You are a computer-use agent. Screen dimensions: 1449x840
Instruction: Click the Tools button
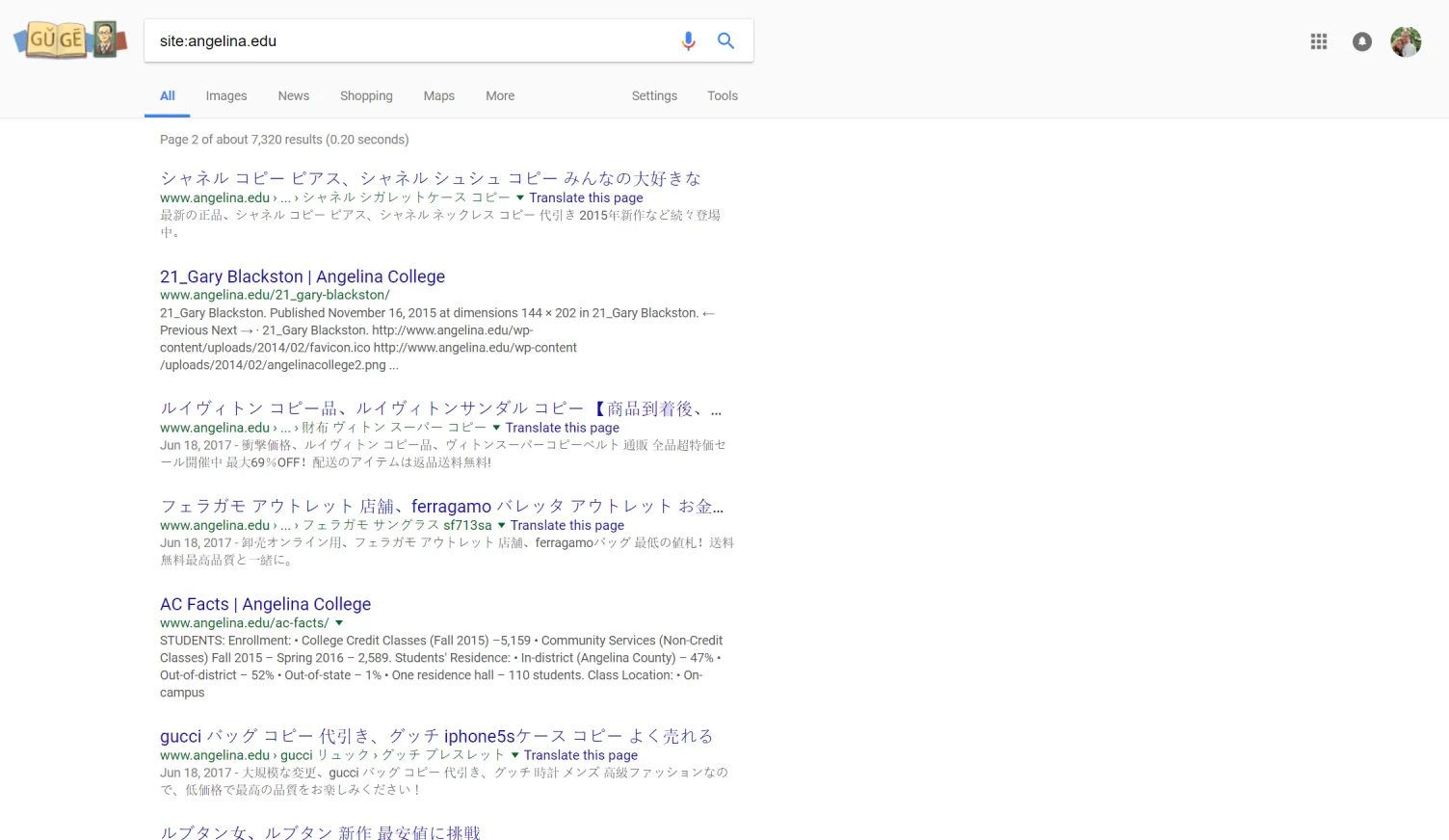click(x=723, y=95)
